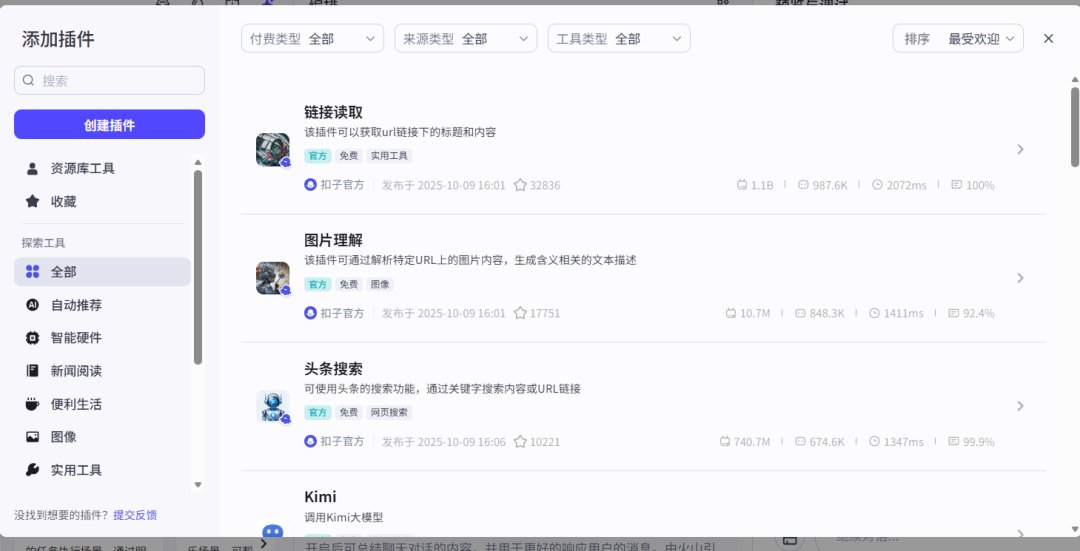The image size is (1080, 551).
Task: Click sidebar scrollbar up arrow
Action: pos(198,163)
